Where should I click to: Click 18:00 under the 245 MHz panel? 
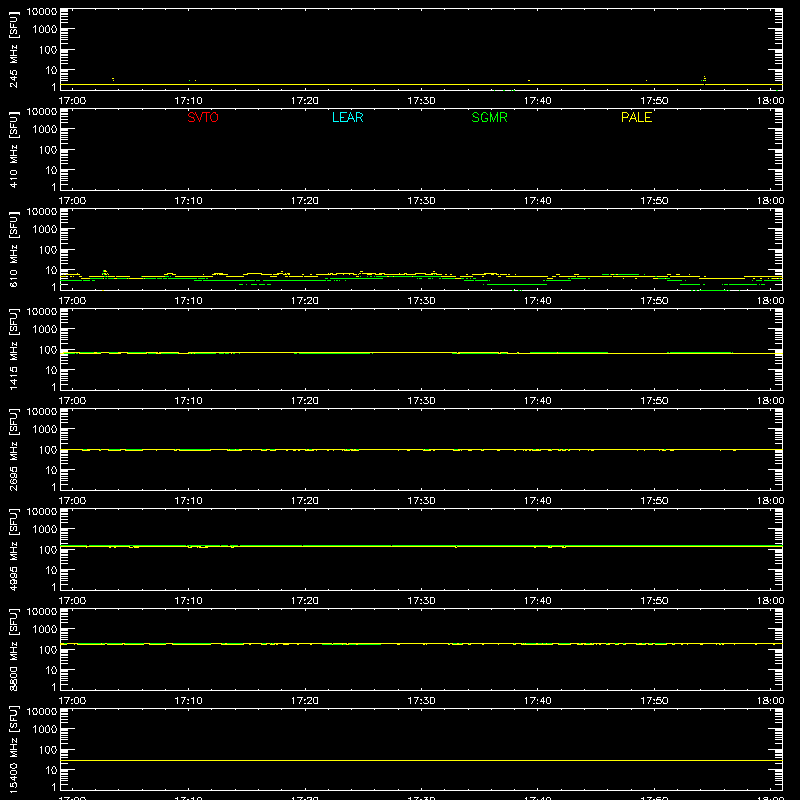coord(770,101)
